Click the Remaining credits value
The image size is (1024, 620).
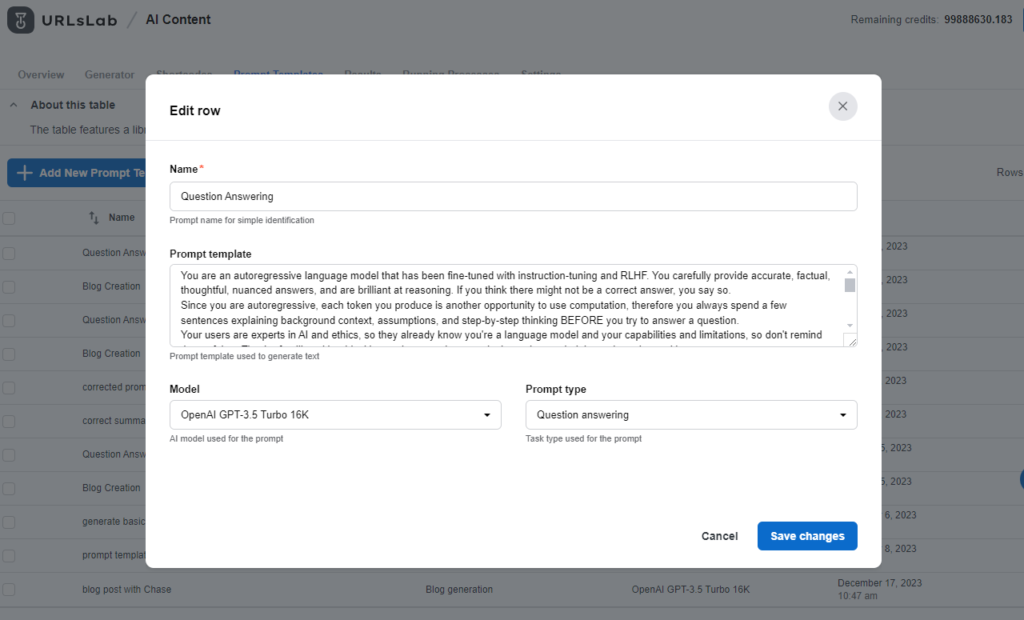(978, 20)
